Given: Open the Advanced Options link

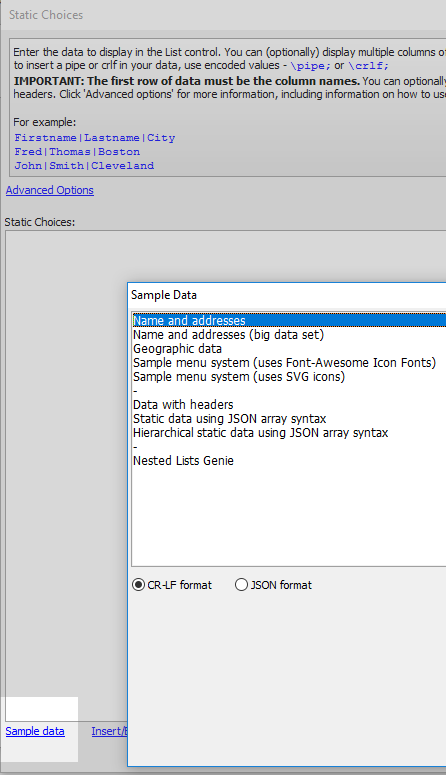Looking at the screenshot, I should 49,190.
